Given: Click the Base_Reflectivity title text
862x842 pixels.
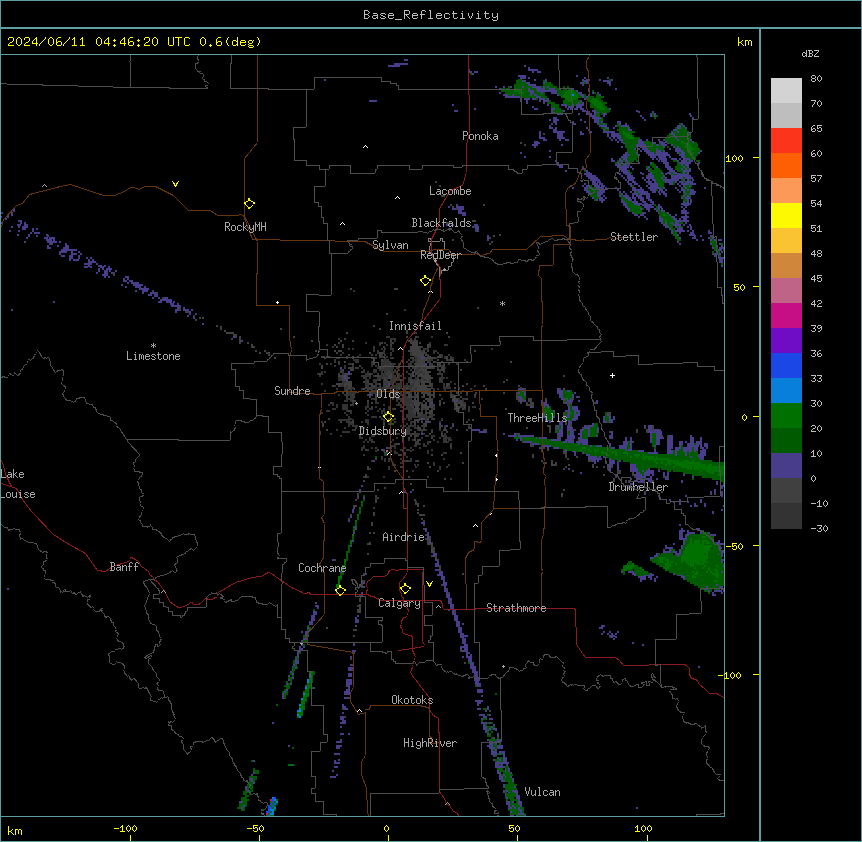Looking at the screenshot, I should [x=431, y=15].
